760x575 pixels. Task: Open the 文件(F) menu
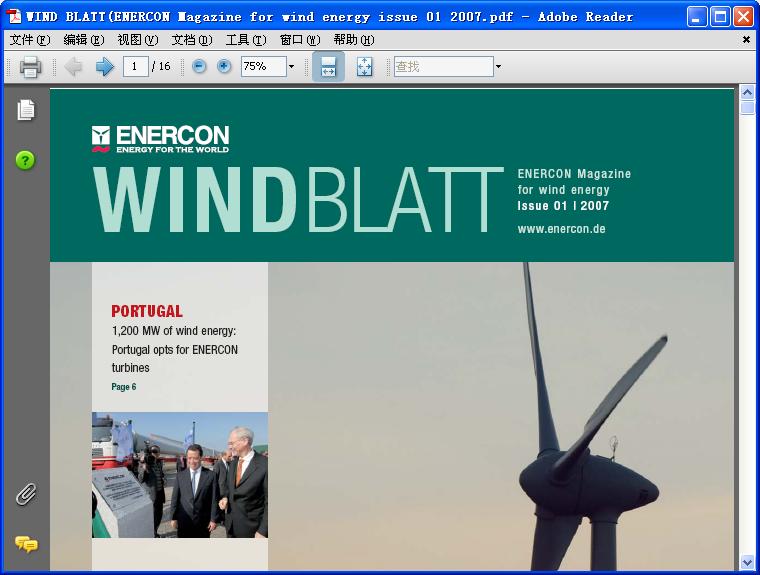point(30,40)
